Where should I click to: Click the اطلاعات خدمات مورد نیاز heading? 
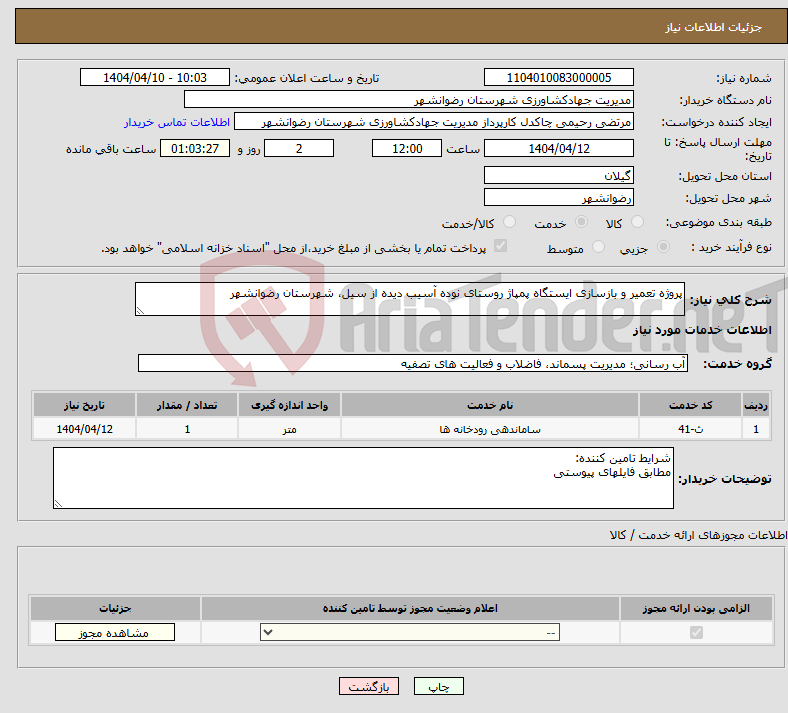pos(702,330)
